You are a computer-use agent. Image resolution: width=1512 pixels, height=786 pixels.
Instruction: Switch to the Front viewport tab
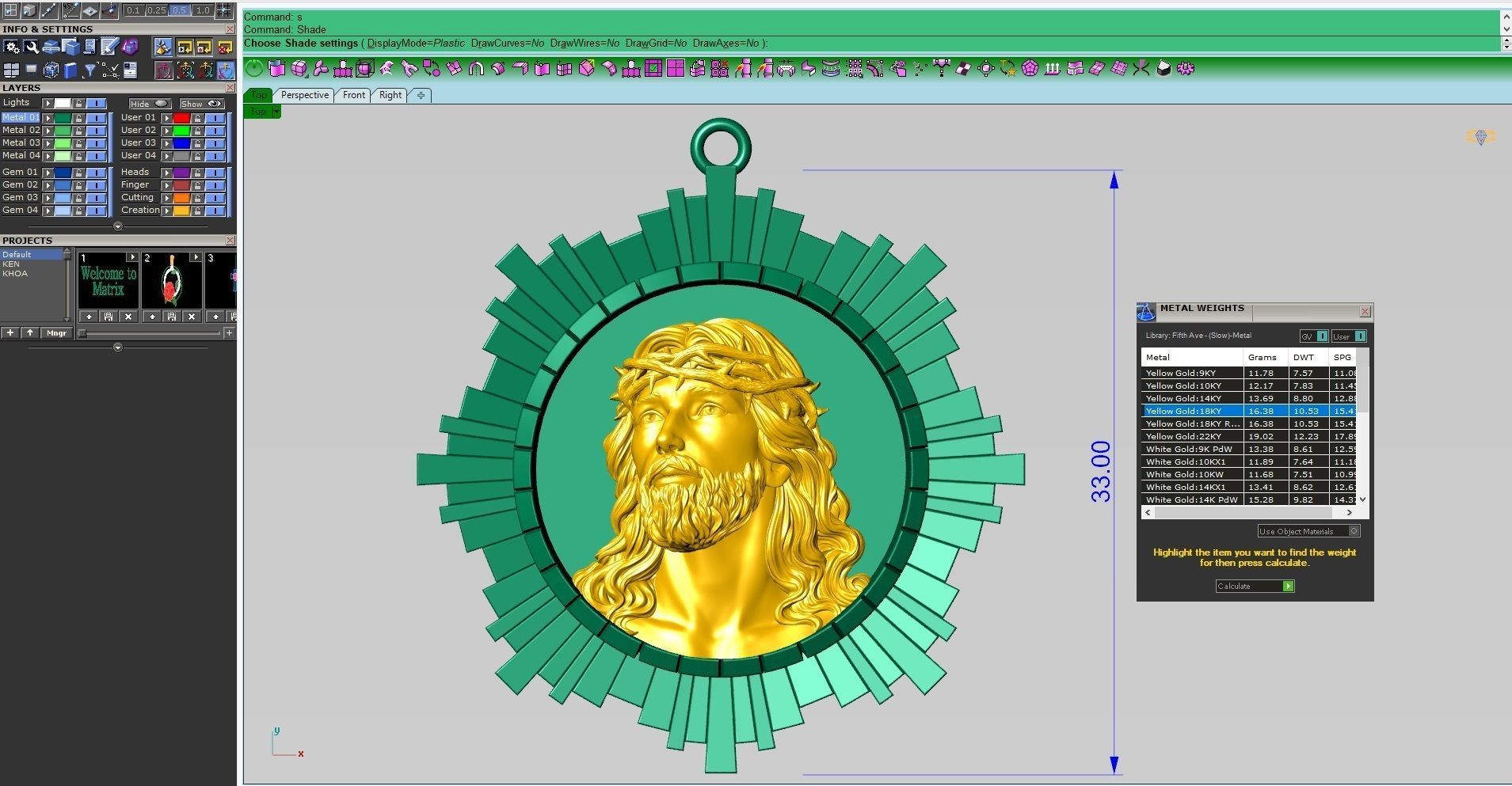click(x=354, y=95)
